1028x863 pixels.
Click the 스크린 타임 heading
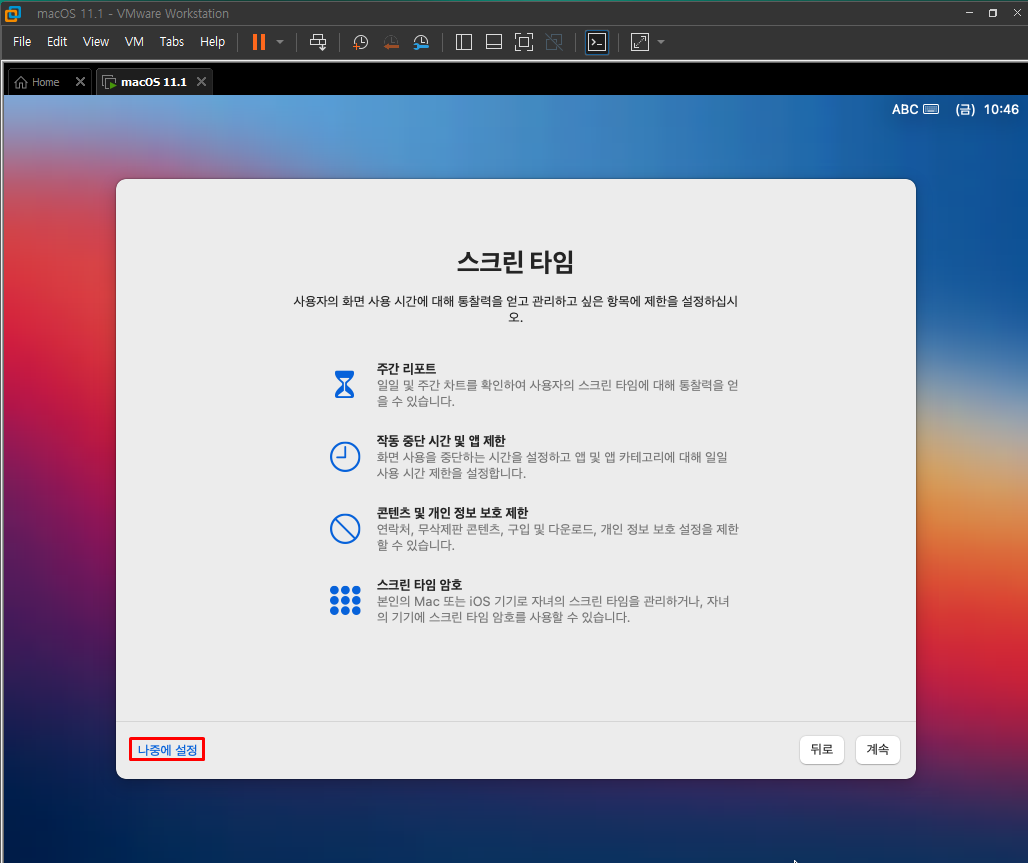coord(515,262)
